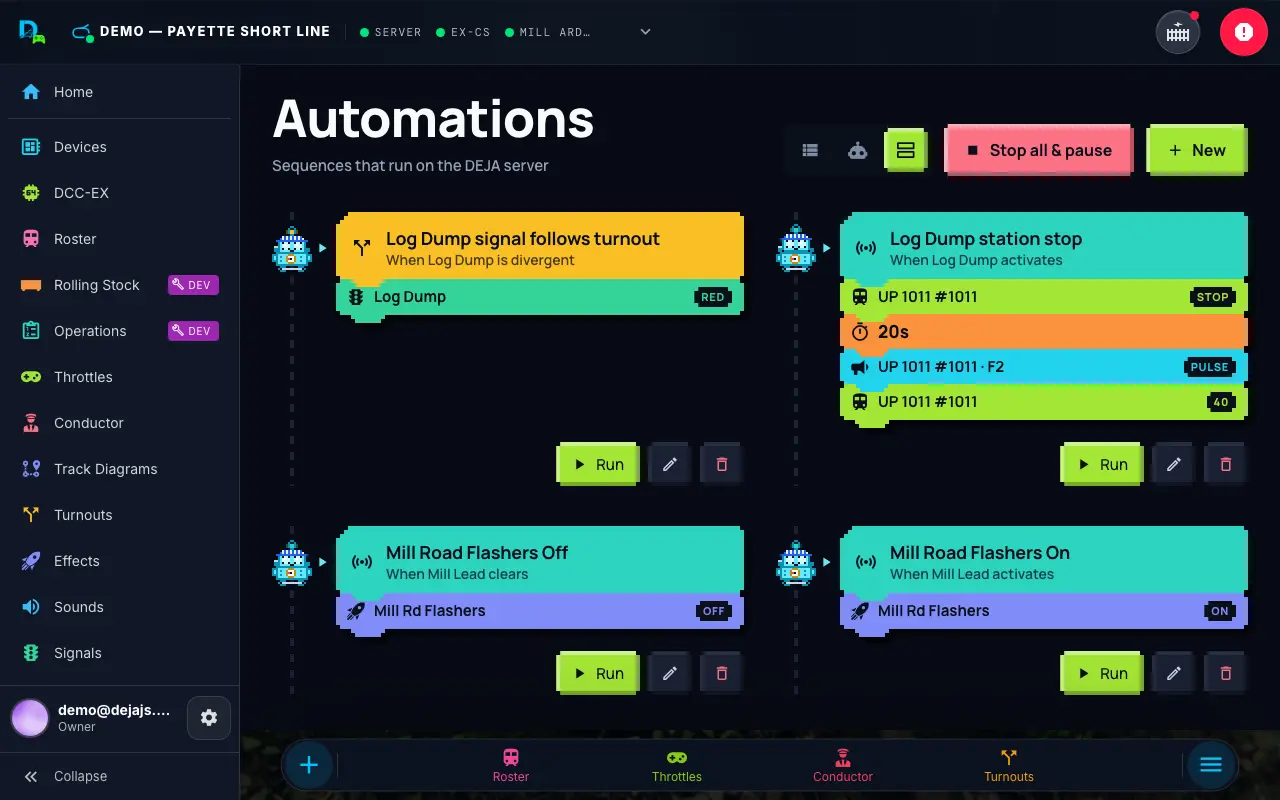Click the Stop all & pause button
The image size is (1280, 800).
click(1039, 150)
